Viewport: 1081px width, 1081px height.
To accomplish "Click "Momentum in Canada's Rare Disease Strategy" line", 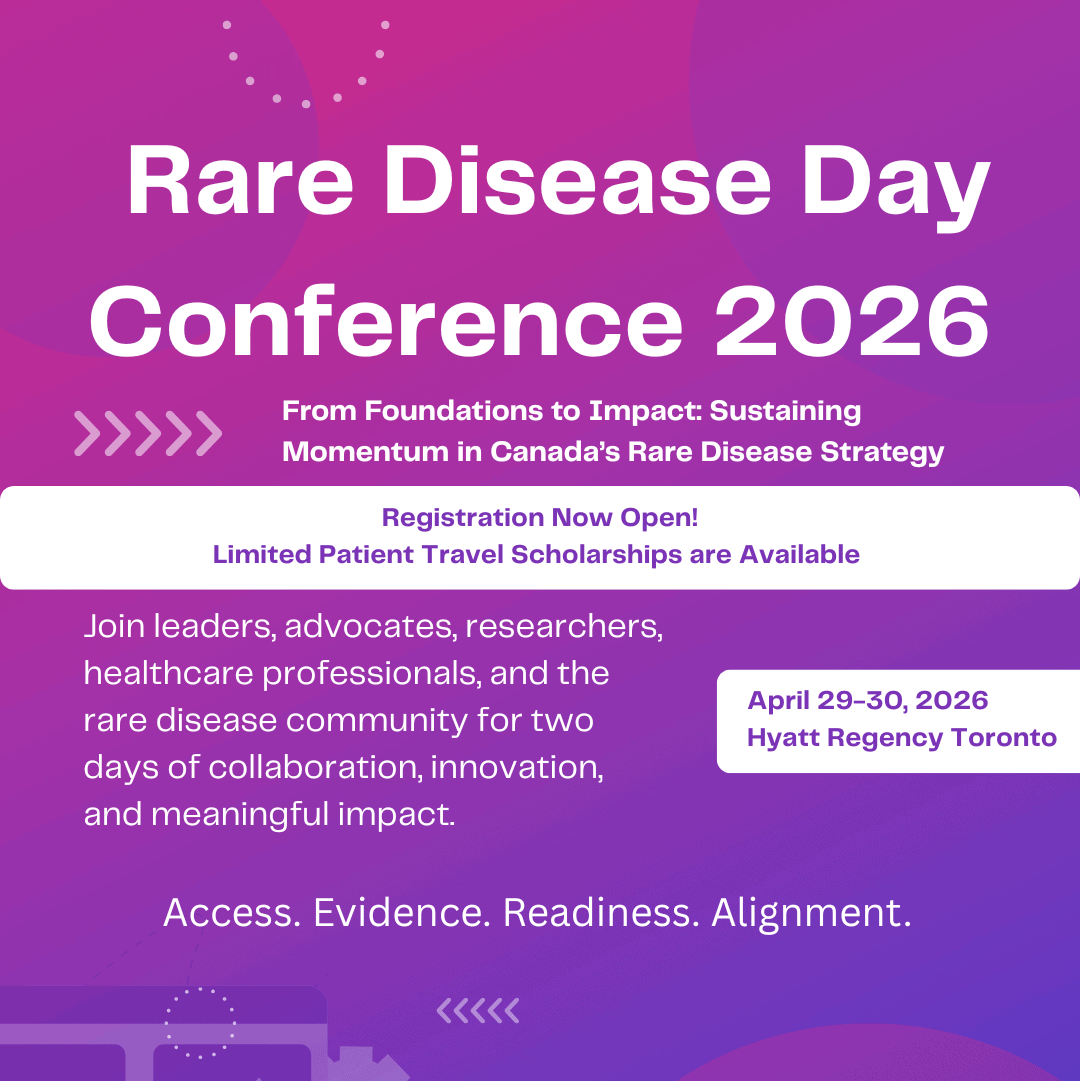I will [613, 452].
